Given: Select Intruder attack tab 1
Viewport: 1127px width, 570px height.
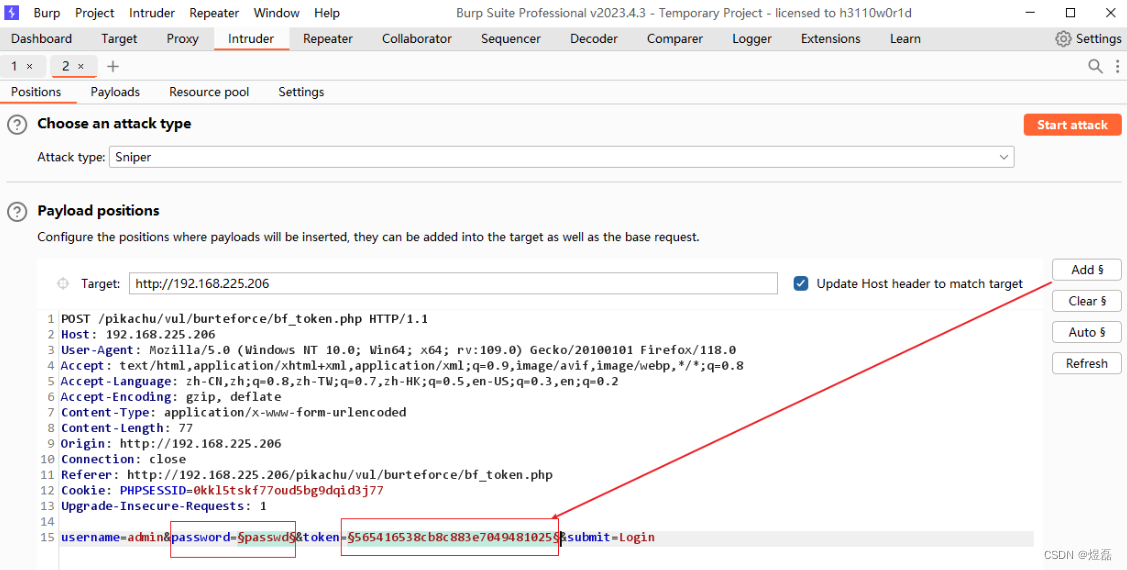Looking at the screenshot, I should point(14,66).
